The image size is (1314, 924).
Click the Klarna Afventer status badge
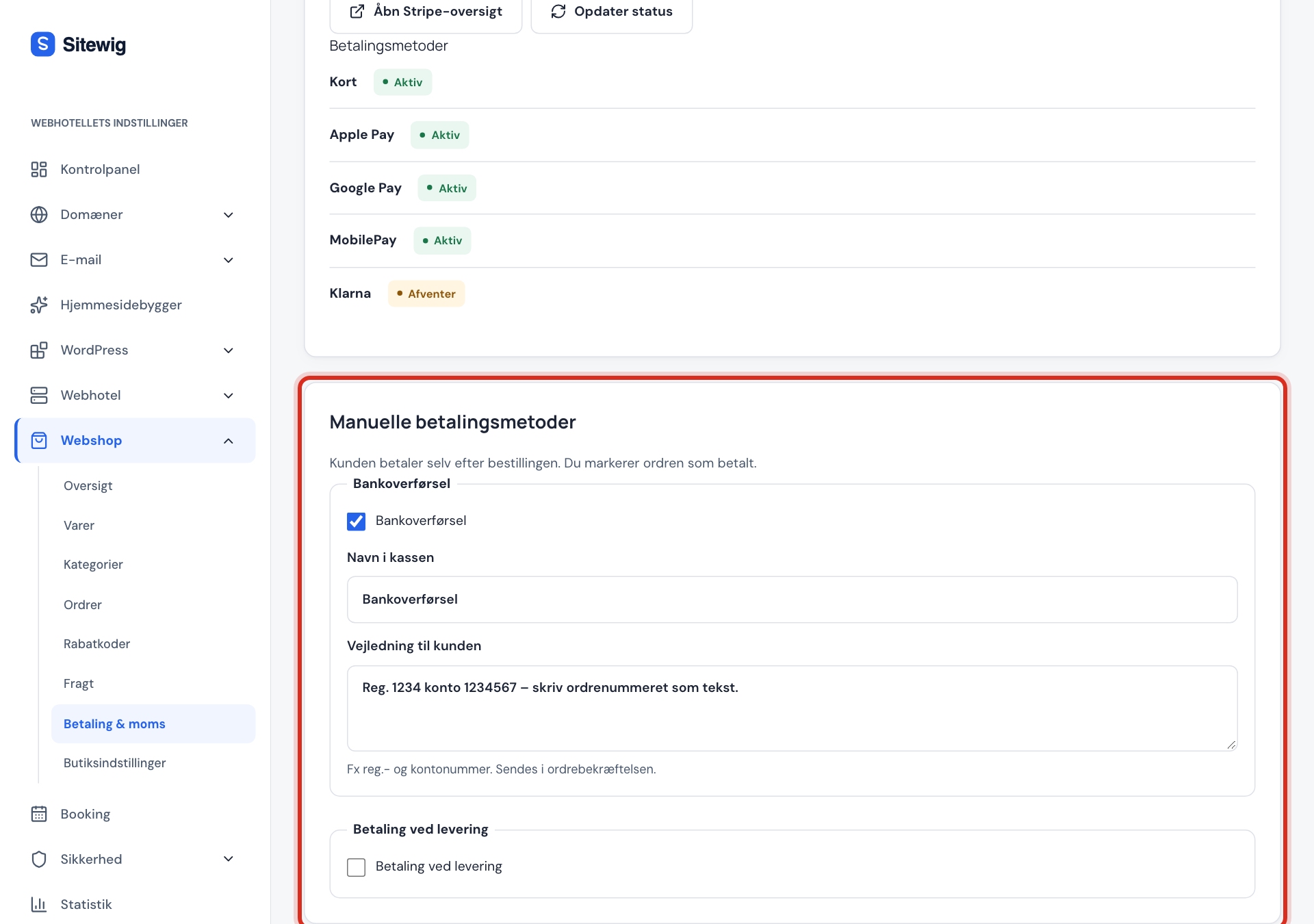(426, 294)
